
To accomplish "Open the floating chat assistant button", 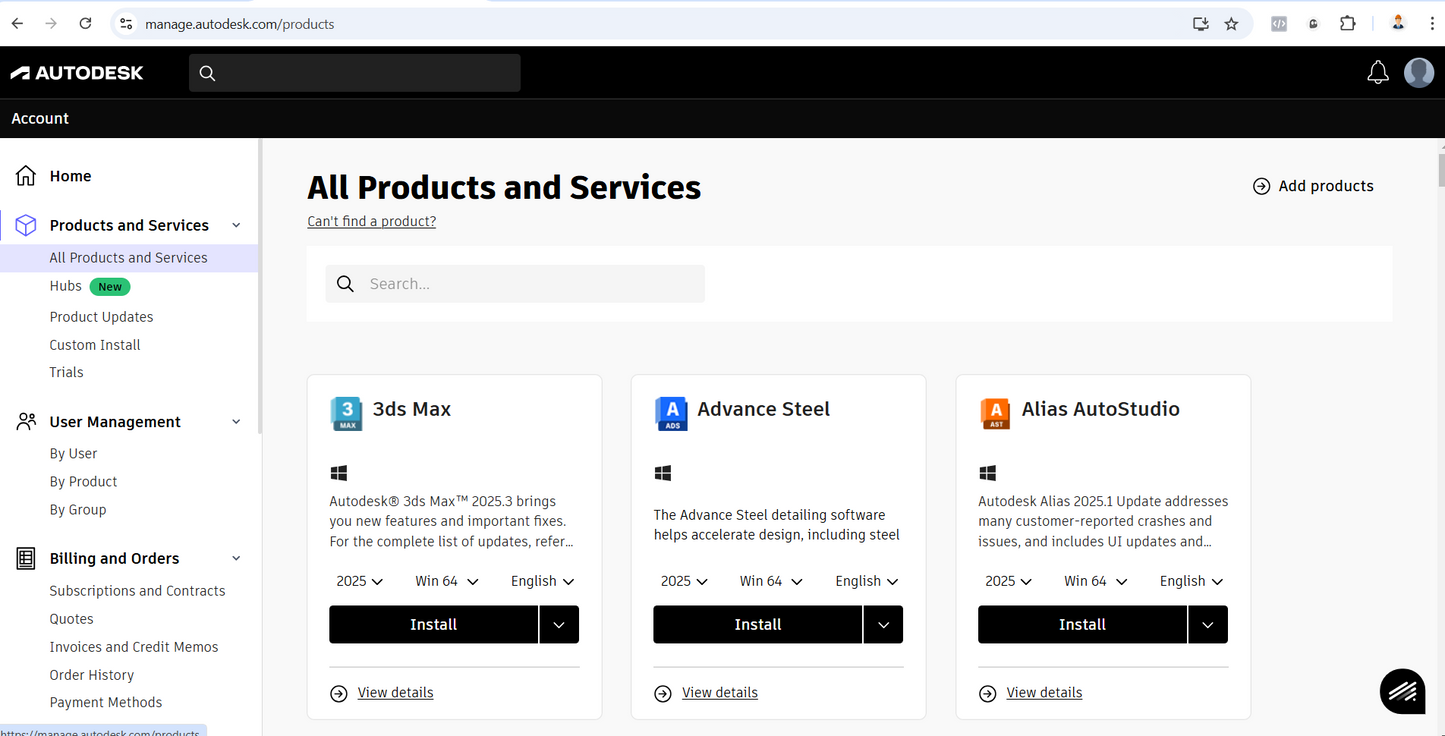I will tap(1402, 691).
